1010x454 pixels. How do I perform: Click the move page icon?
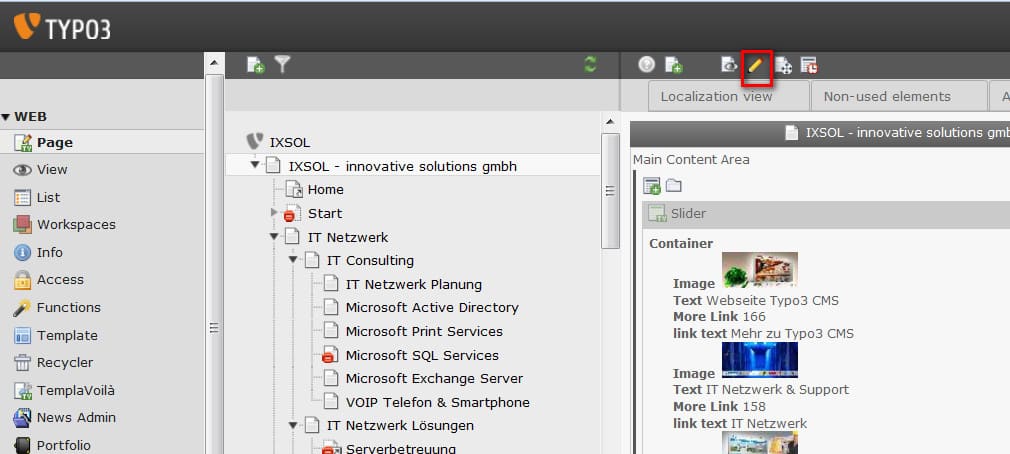point(783,65)
